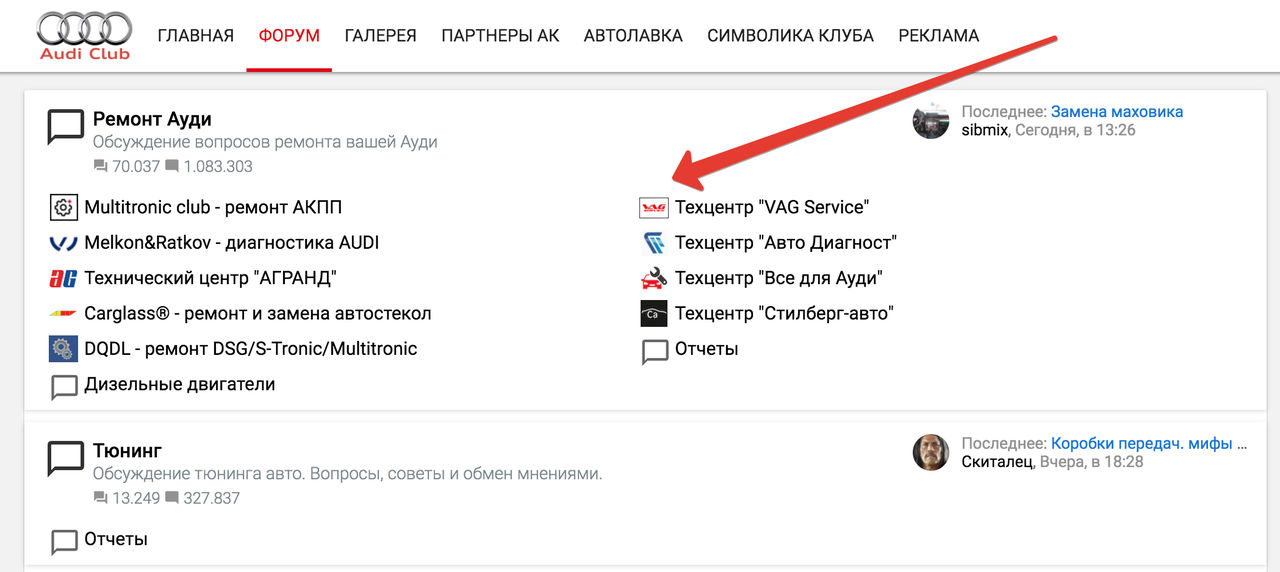Click the Carglass logo icon
This screenshot has width=1280, height=572.
63,314
